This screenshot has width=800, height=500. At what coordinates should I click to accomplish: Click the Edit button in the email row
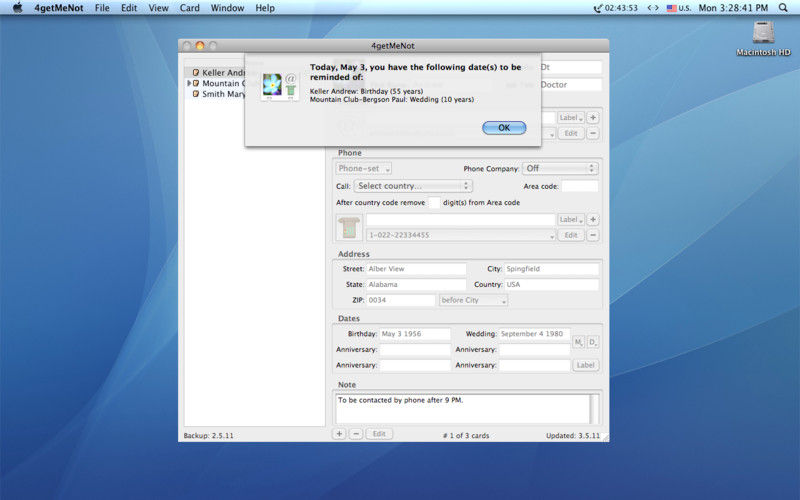pyautogui.click(x=570, y=133)
